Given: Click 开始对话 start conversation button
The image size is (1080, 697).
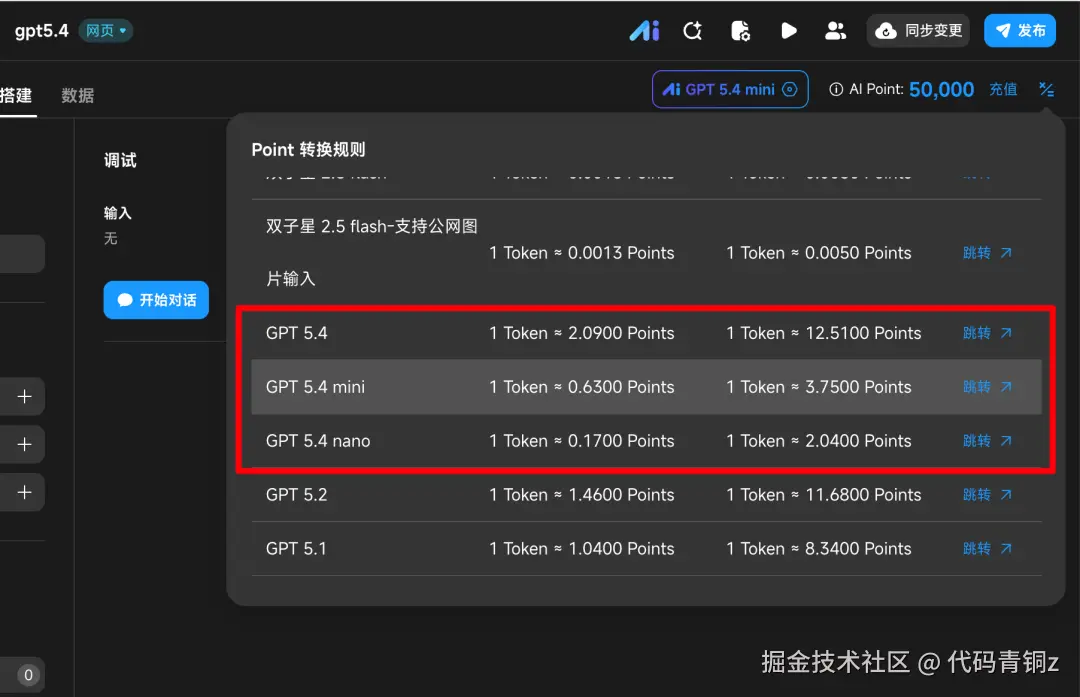Looking at the screenshot, I should click(156, 300).
